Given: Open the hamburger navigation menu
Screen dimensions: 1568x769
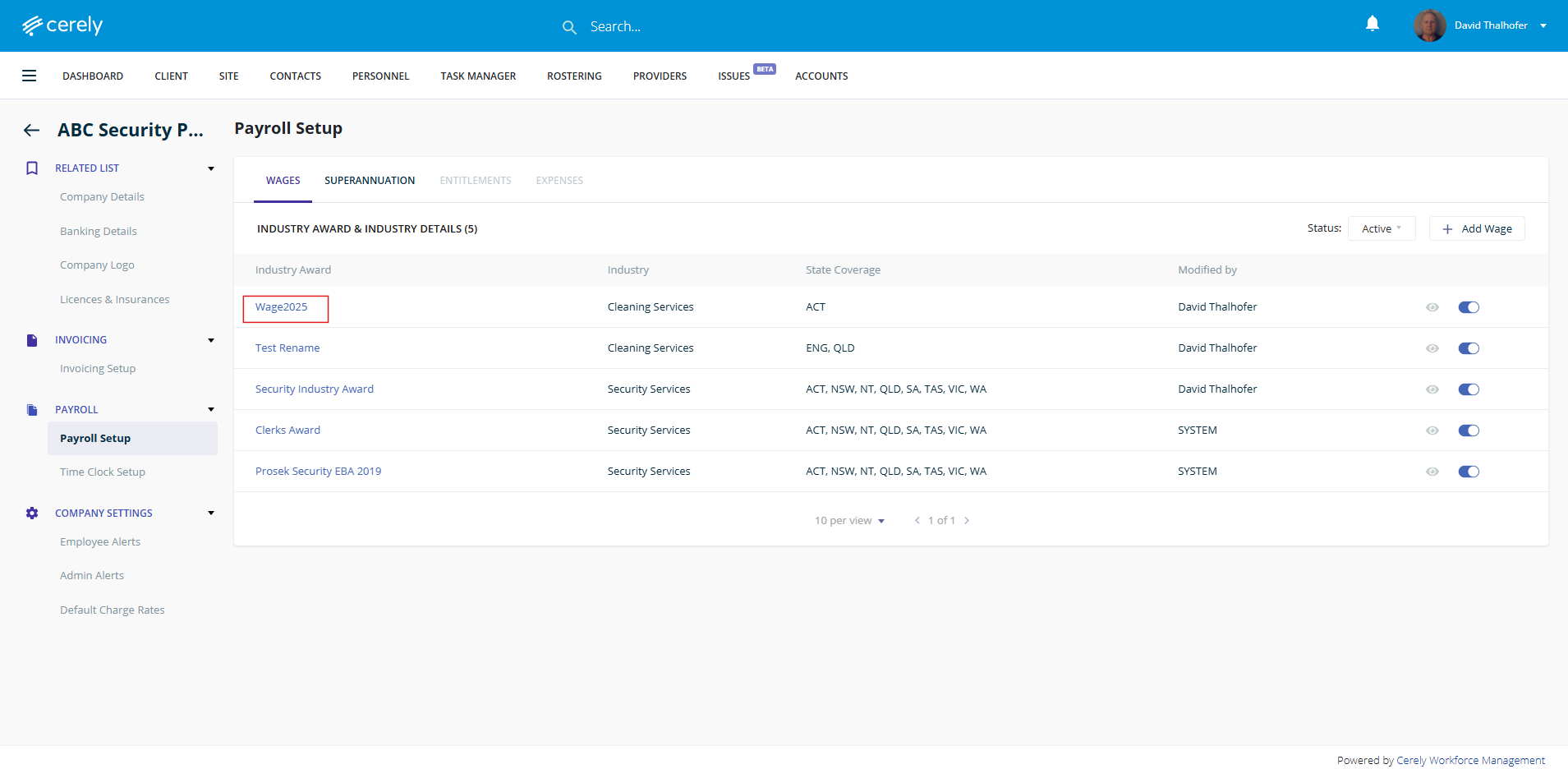Looking at the screenshot, I should point(29,76).
